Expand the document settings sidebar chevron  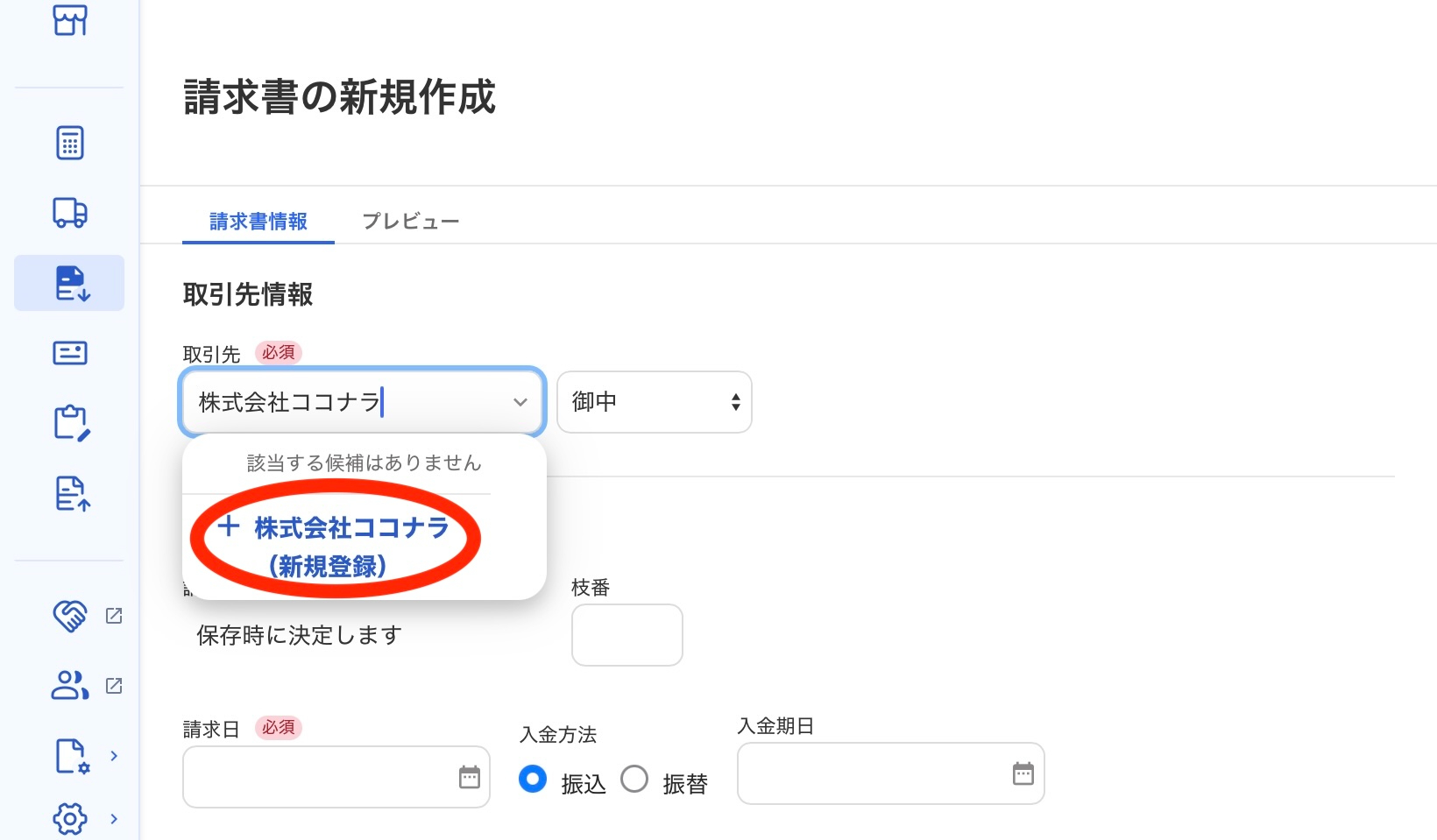(114, 755)
